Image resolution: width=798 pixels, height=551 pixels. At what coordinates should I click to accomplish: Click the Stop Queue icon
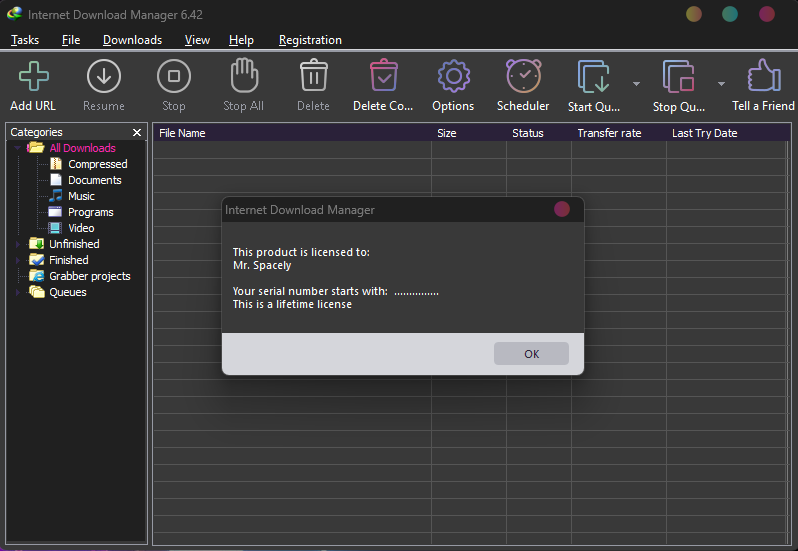coord(678,76)
